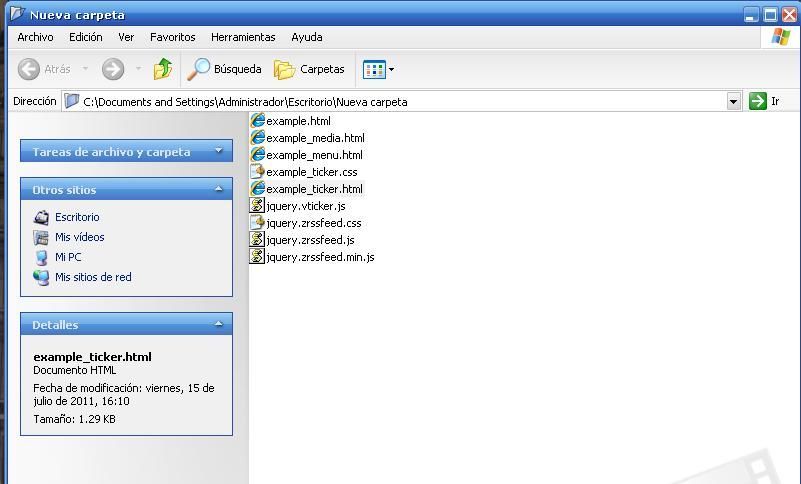801x484 pixels.
Task: Click the example_media.html file icon
Action: (x=257, y=137)
